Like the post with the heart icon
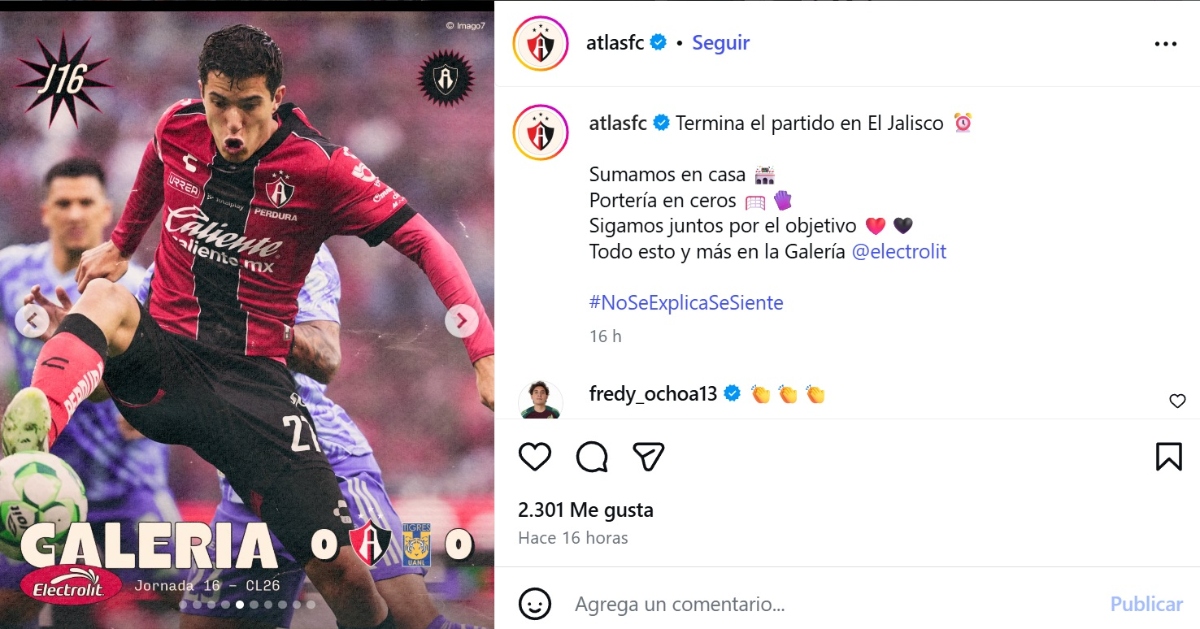Screen dimensions: 1200x629 [x=535, y=457]
